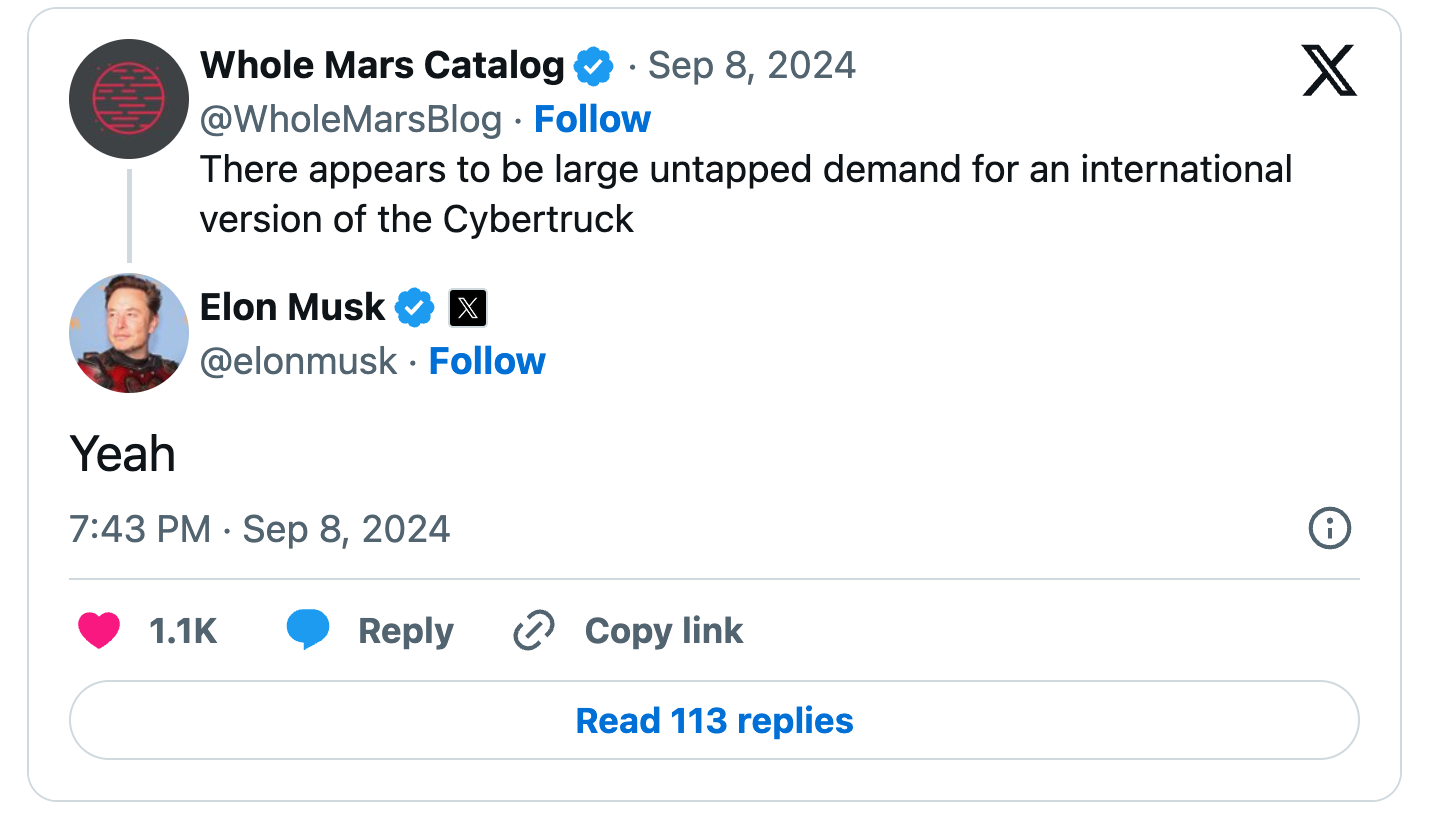Click the blue reply speech bubble icon

[308, 631]
